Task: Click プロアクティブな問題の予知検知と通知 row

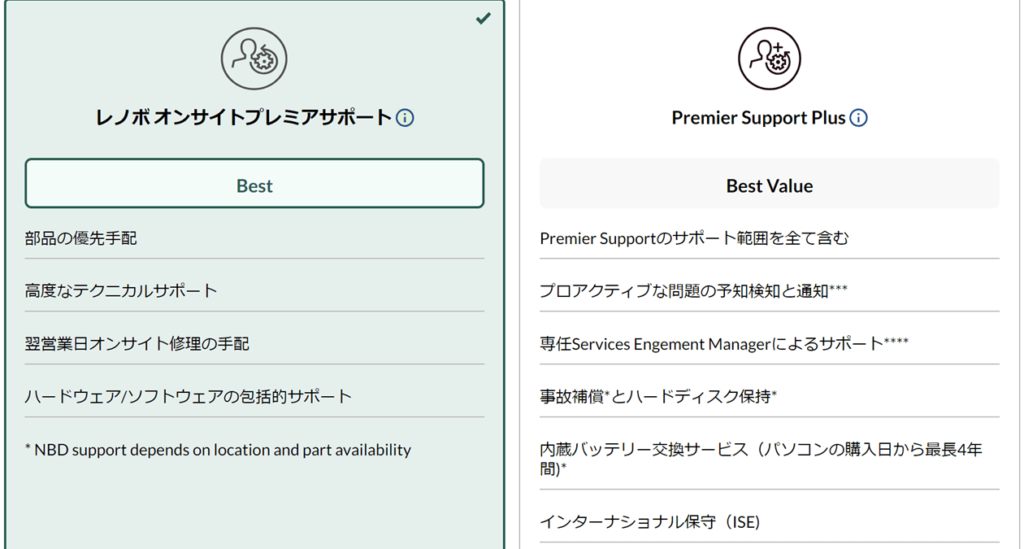Action: pos(769,290)
